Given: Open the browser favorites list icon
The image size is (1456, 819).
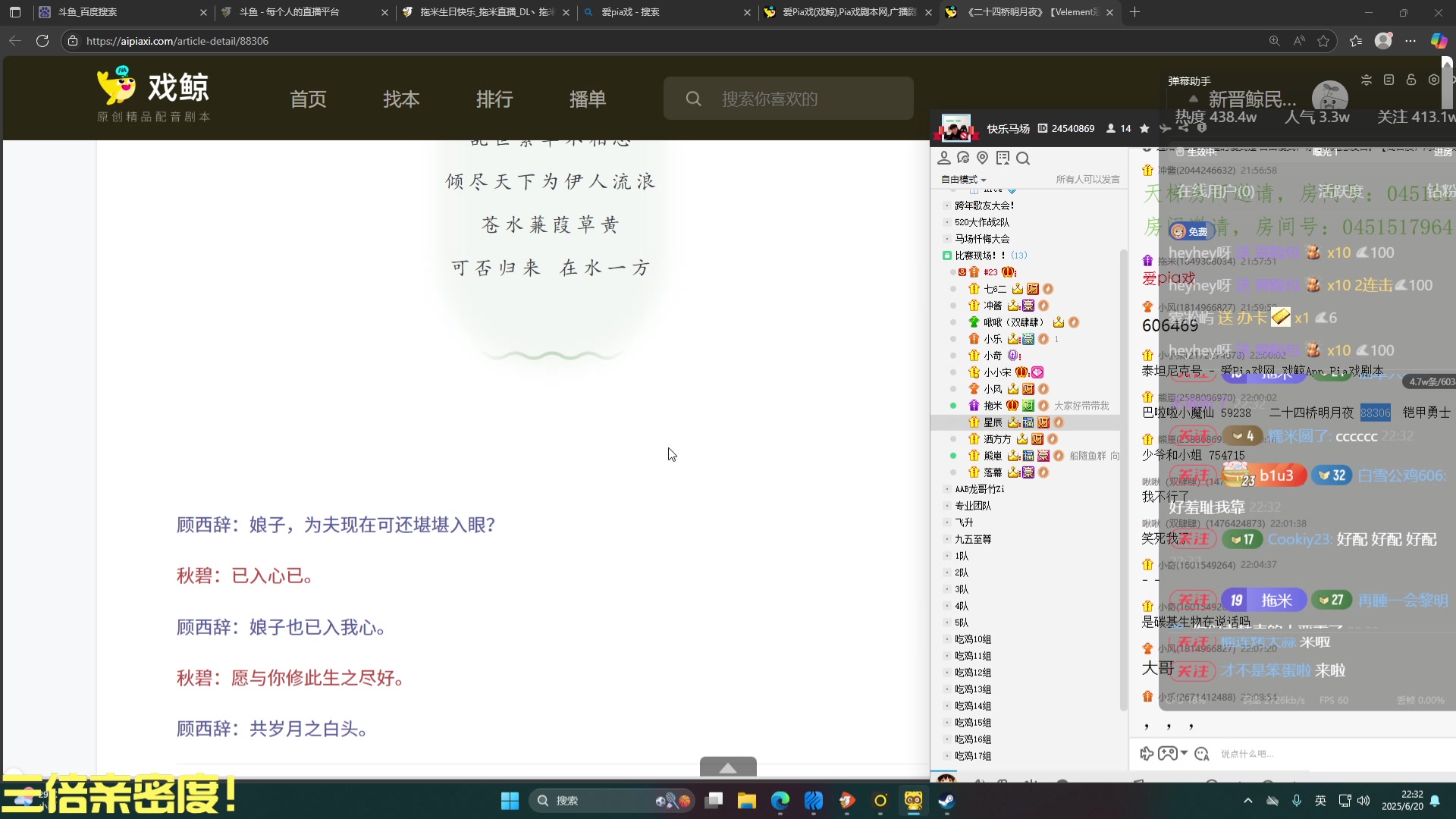Looking at the screenshot, I should 1356,41.
